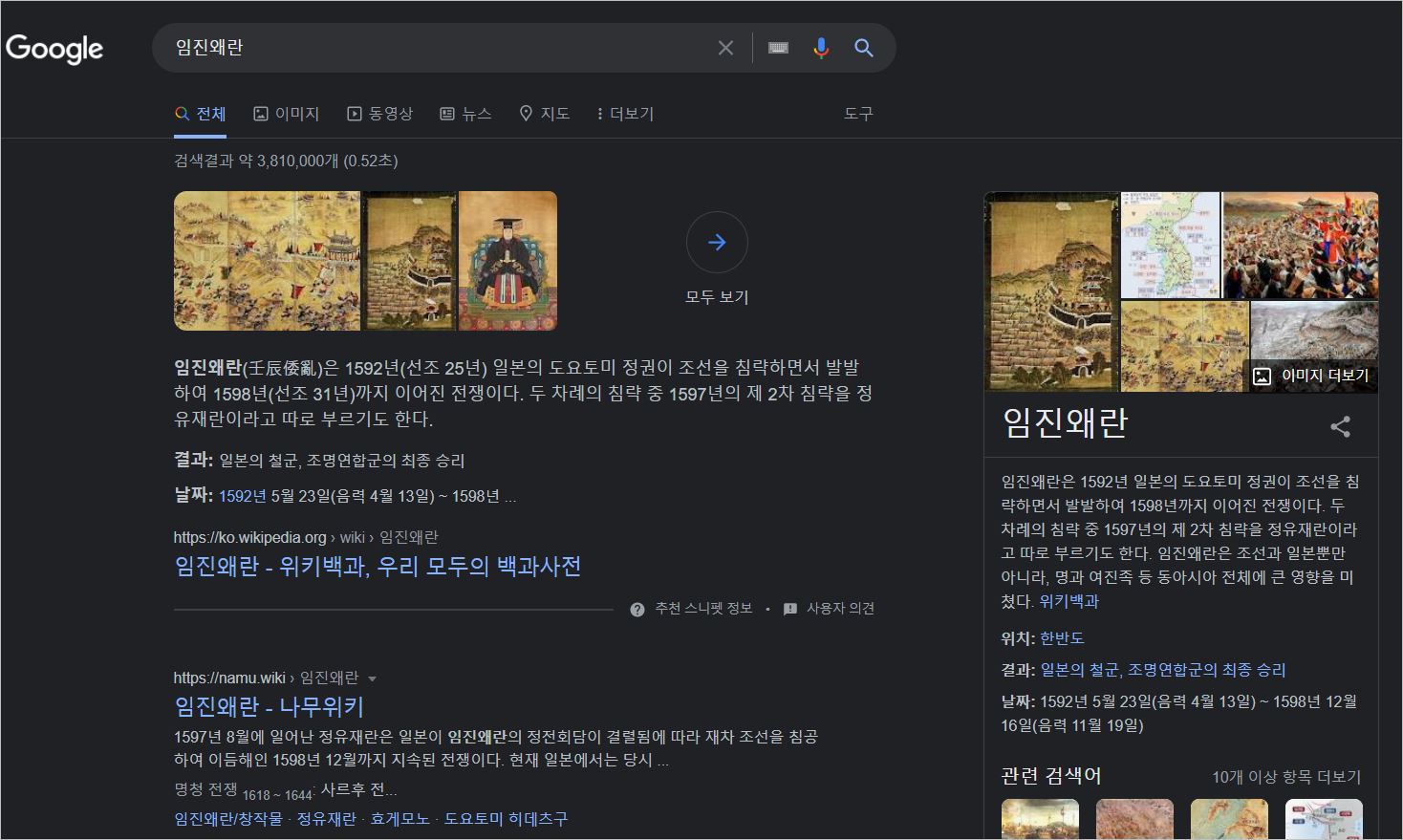Open the seated king portrait thumbnail
The height and width of the screenshot is (840, 1403).
coord(507,261)
